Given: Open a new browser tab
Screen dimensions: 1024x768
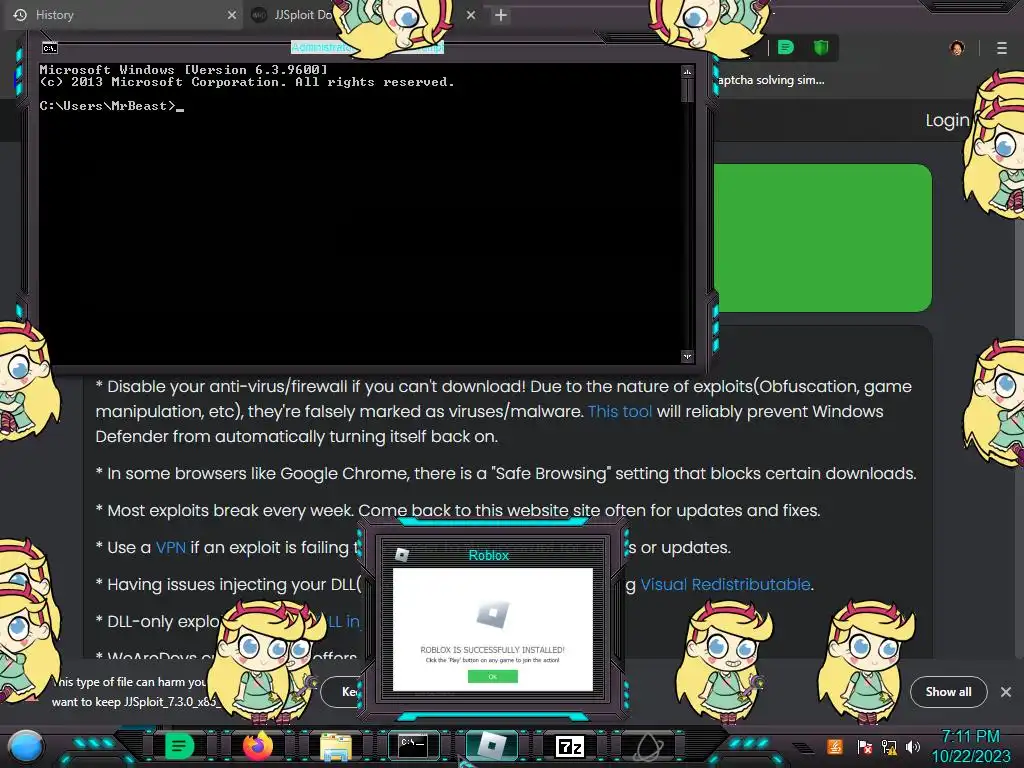Looking at the screenshot, I should pyautogui.click(x=501, y=15).
